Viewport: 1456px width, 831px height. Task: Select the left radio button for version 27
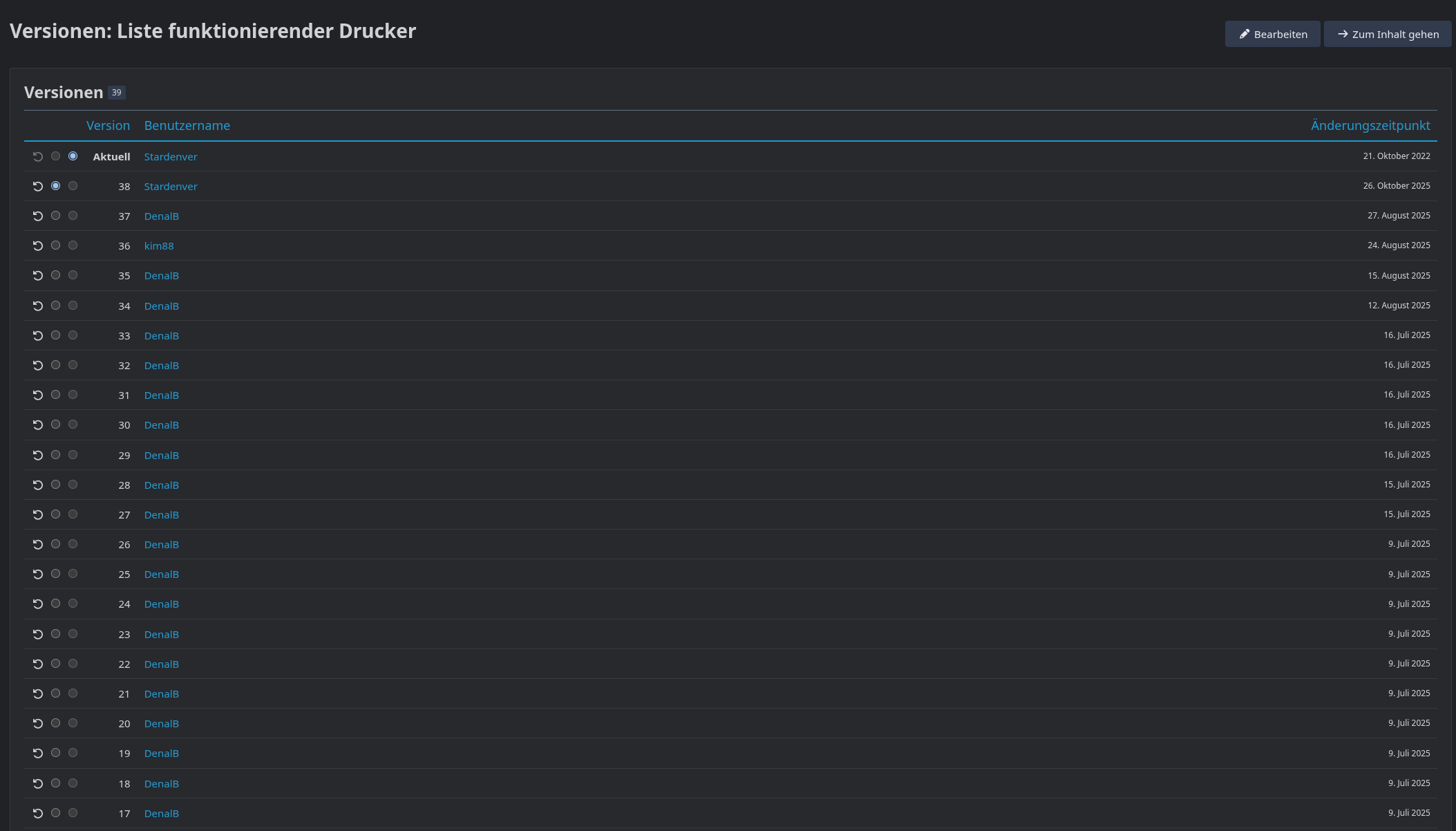[56, 514]
